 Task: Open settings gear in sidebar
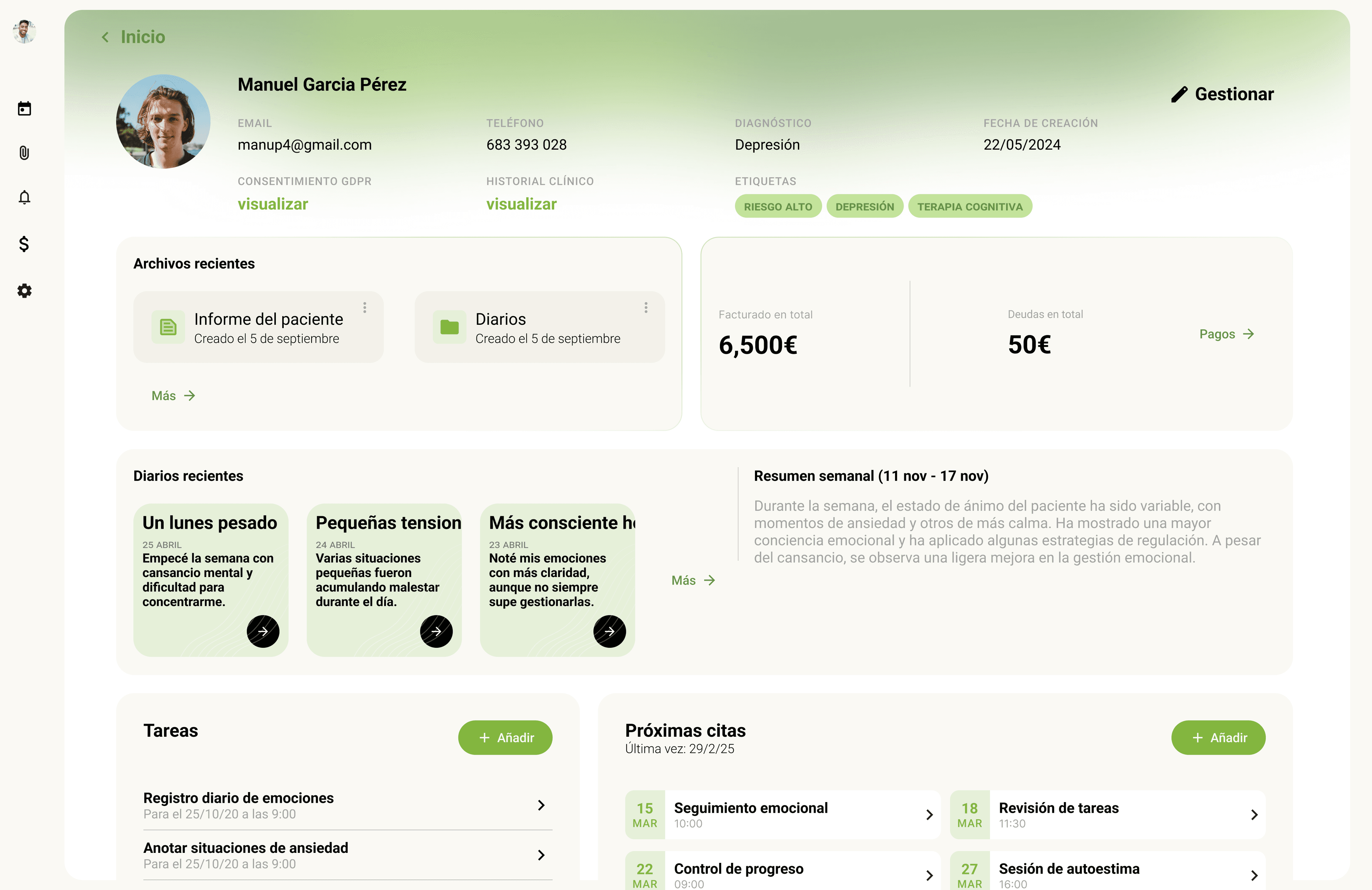pyautogui.click(x=24, y=290)
